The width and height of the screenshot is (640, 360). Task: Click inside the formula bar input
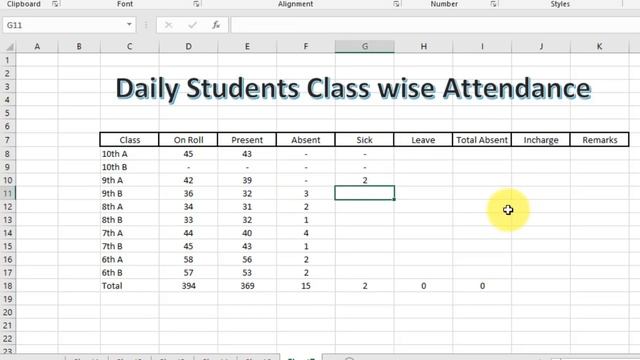pos(435,25)
